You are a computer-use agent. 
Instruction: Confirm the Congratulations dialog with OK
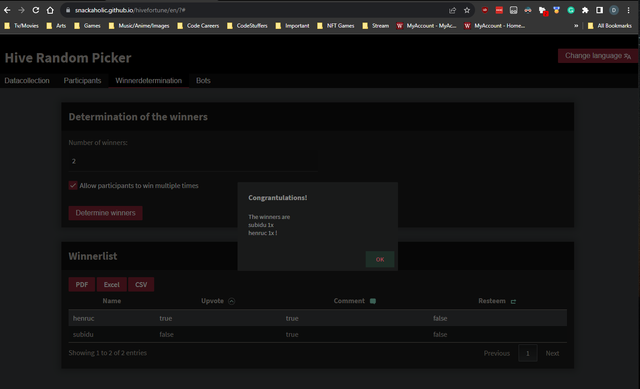[x=380, y=259]
